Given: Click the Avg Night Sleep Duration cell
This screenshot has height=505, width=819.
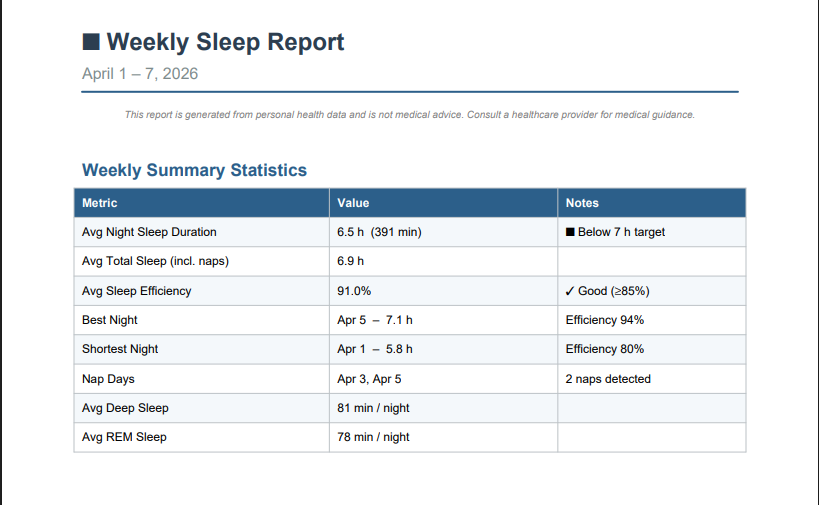Looking at the screenshot, I should click(149, 232).
